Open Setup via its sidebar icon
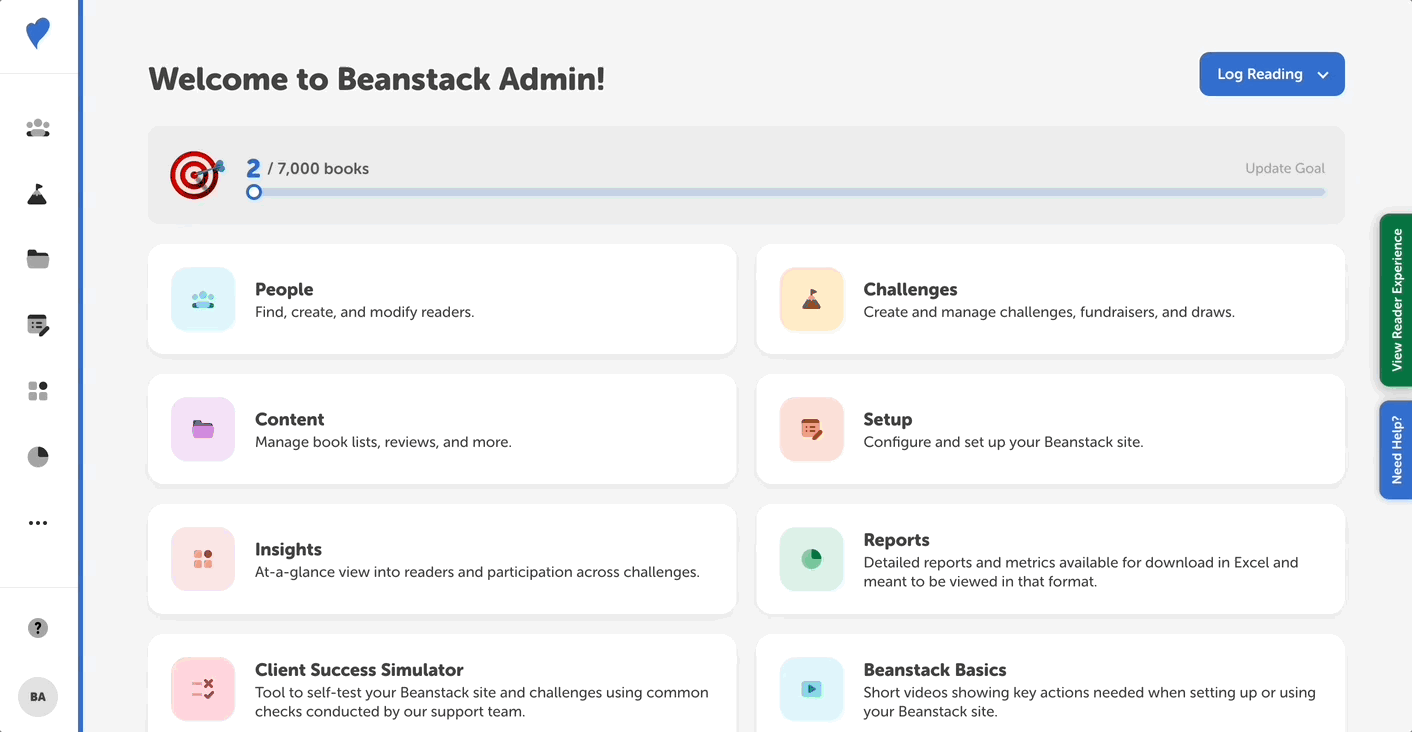Viewport: 1412px width, 732px height. [37, 325]
